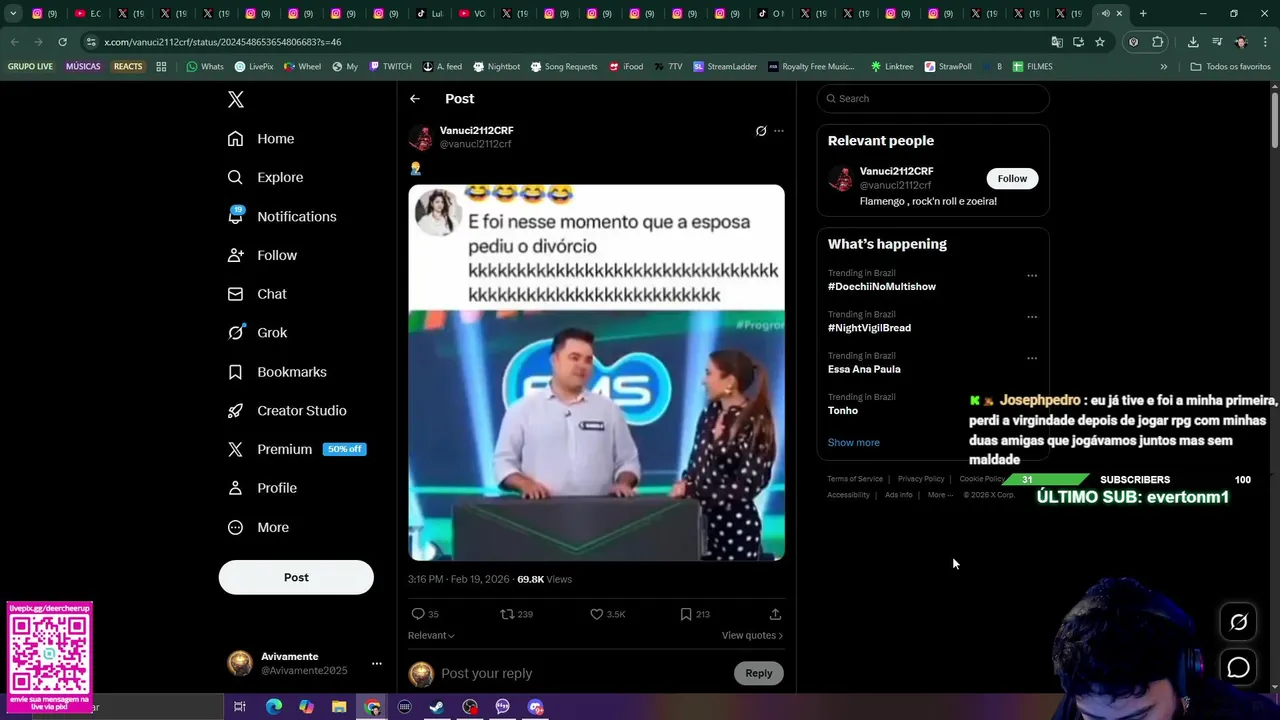Open options for #NightVigilBread trend
1280x720 pixels.
1032,317
